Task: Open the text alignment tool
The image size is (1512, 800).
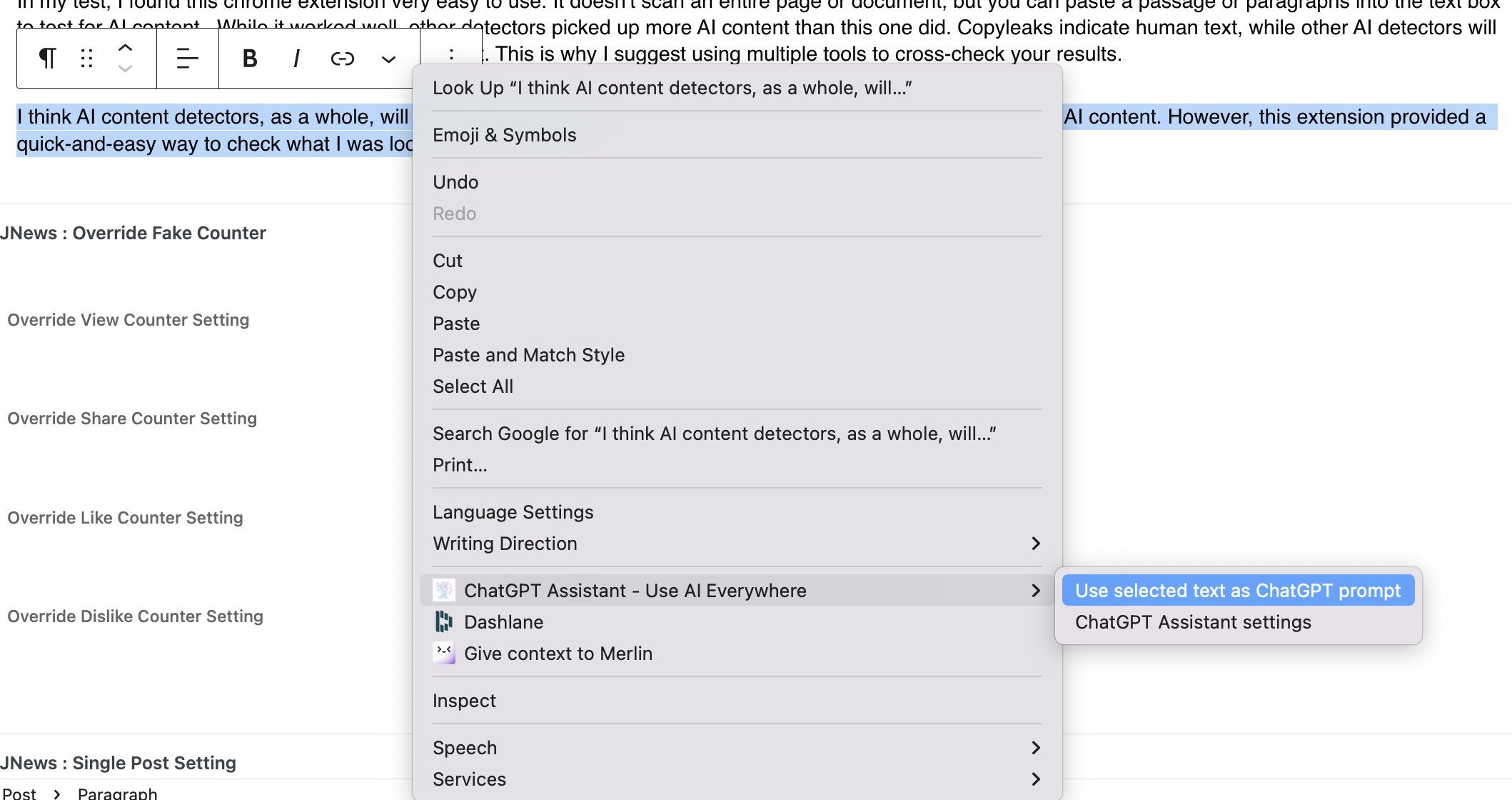Action: coord(187,59)
